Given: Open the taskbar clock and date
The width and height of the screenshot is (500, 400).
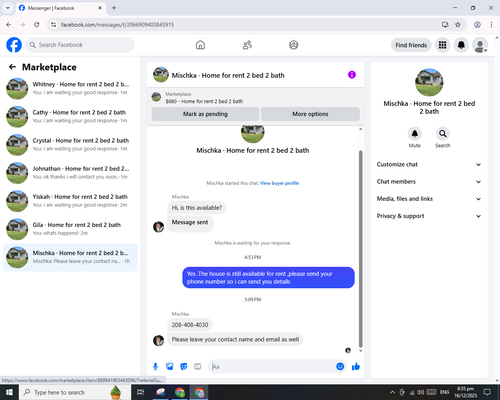Looking at the screenshot, I should point(465,392).
